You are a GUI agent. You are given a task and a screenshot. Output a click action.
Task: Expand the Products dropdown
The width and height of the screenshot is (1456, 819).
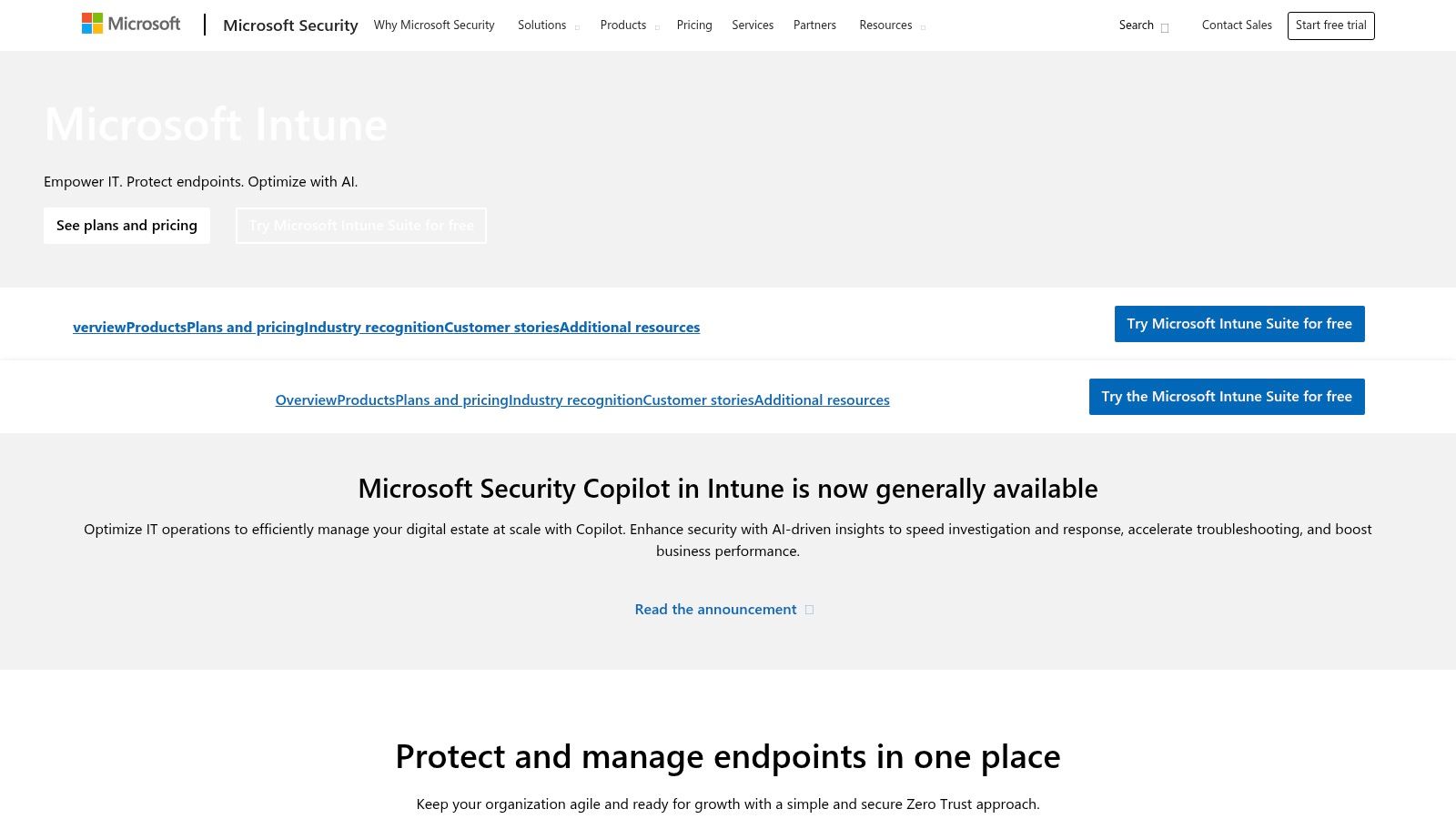click(629, 25)
